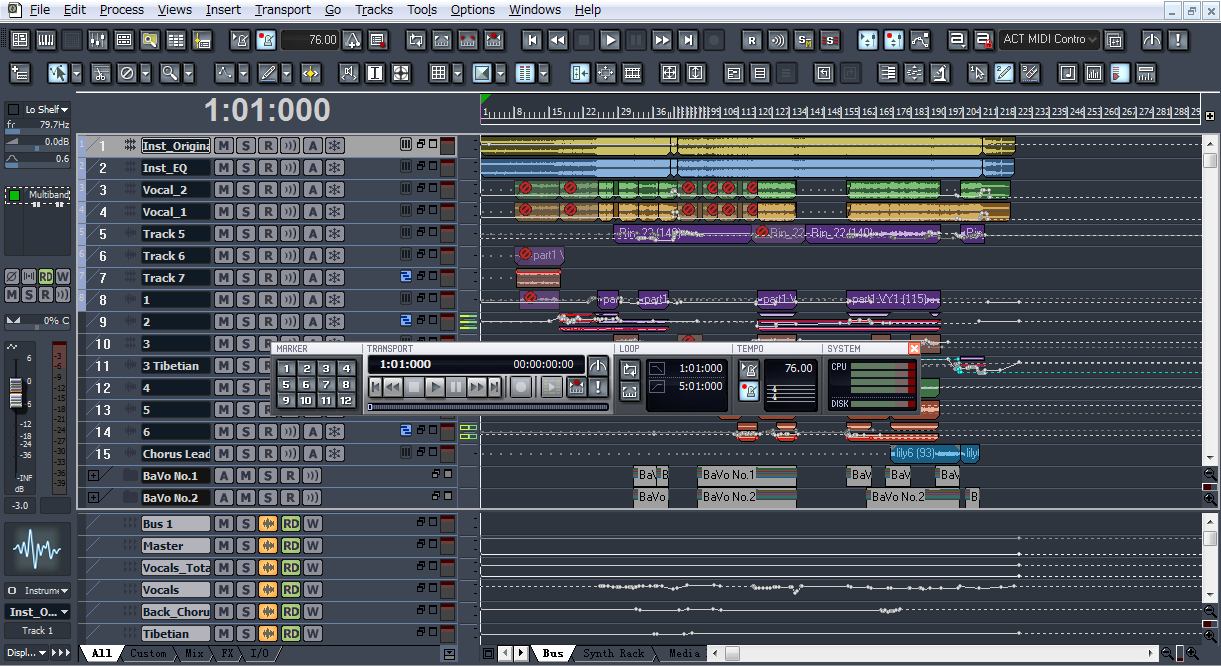Click Record in the floating transport panel
Viewport: 1221px width, 666px height.
pos(521,387)
